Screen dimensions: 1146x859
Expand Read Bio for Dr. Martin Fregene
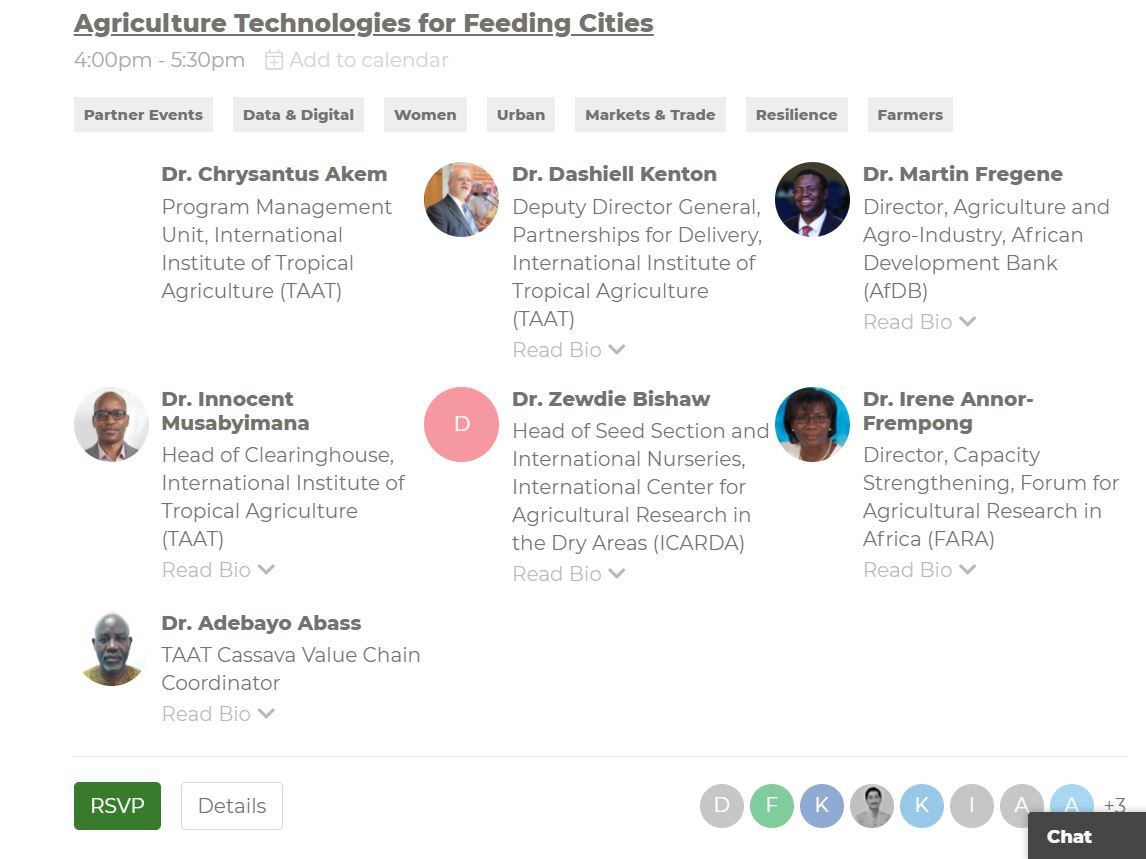(919, 322)
